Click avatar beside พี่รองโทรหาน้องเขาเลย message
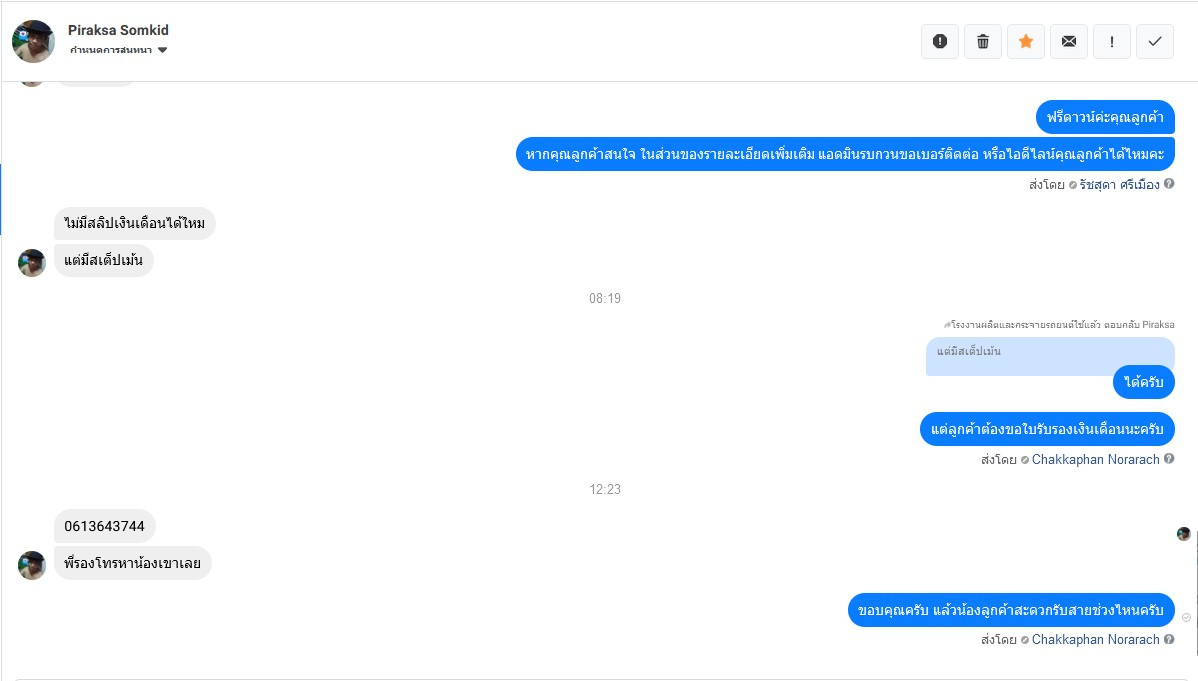This screenshot has width=1198, height=681. point(32,565)
